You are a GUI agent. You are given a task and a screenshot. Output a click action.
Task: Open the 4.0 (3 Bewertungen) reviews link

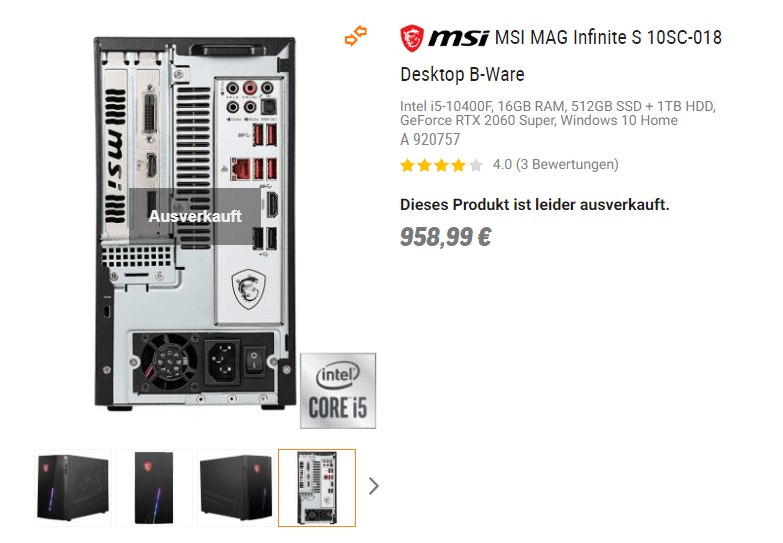(x=555, y=164)
